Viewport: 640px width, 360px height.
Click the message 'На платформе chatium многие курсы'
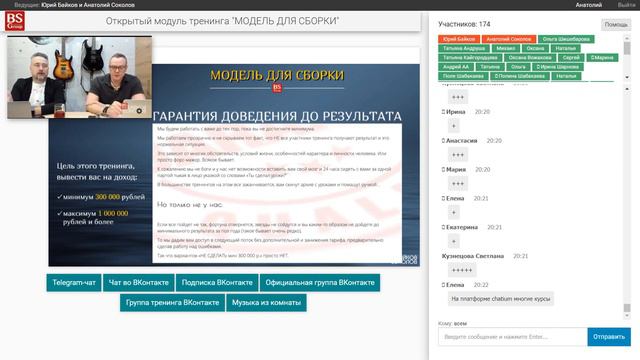point(501,299)
